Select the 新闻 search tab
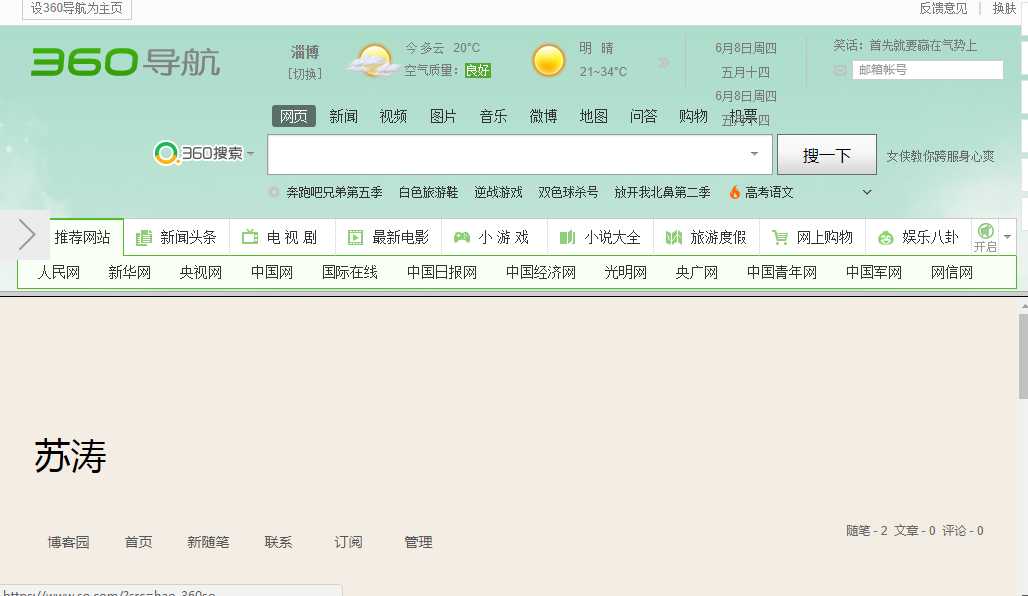Image resolution: width=1028 pixels, height=596 pixels. [344, 116]
